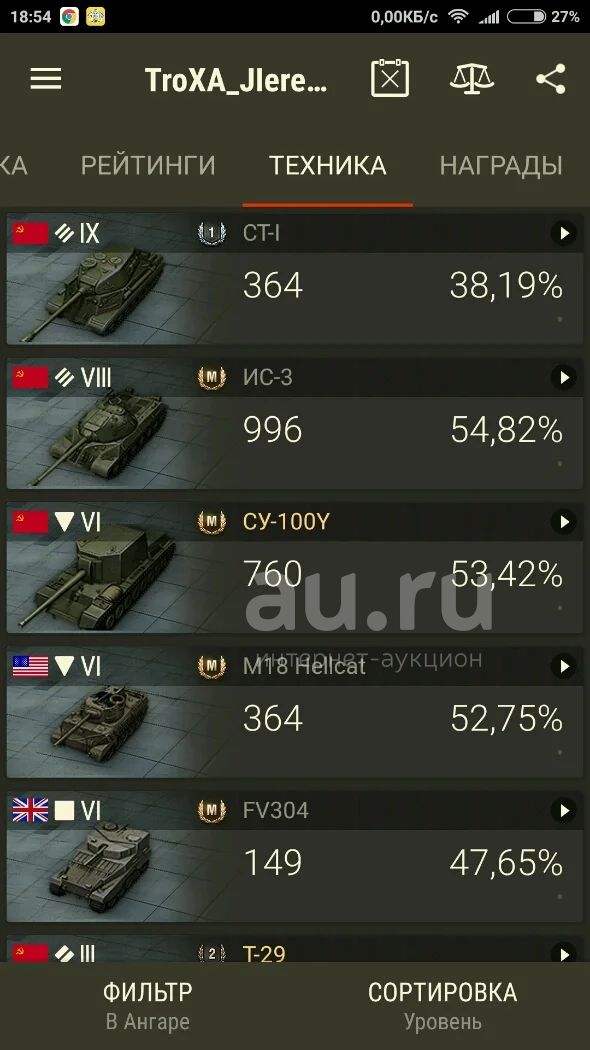590x1050 pixels.
Task: Open the balance scales compare icon
Action: tap(471, 78)
